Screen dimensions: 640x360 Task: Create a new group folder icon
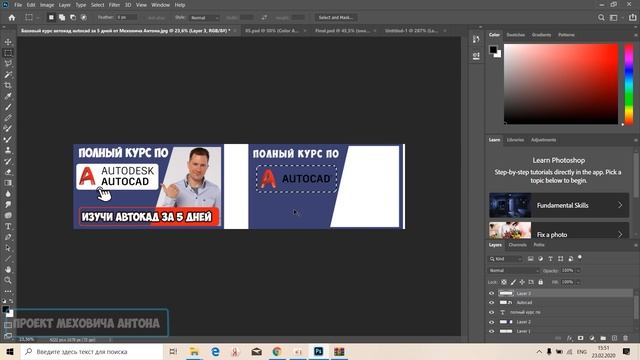(603, 338)
